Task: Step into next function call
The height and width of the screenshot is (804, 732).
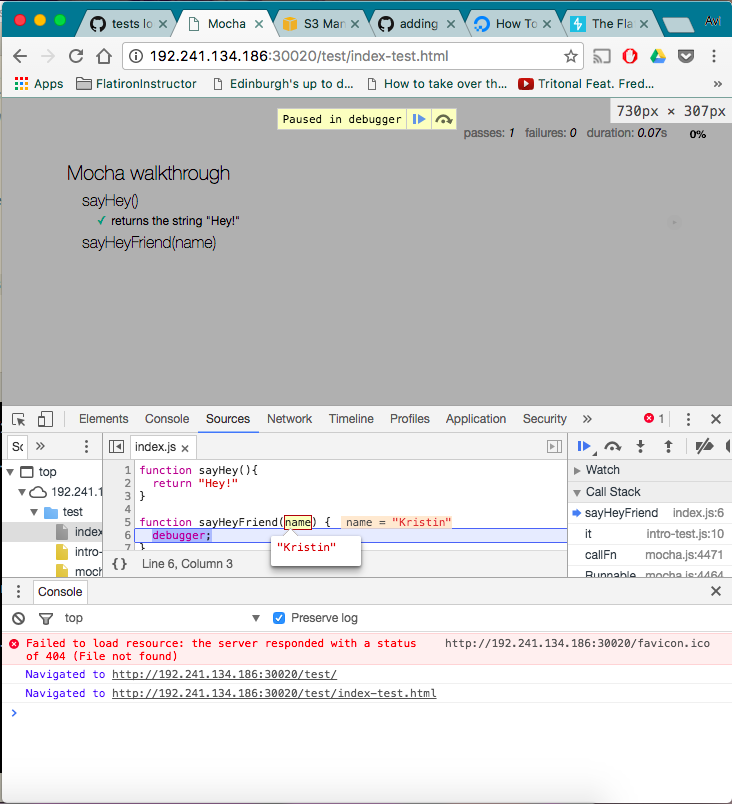Action: pyautogui.click(x=640, y=447)
